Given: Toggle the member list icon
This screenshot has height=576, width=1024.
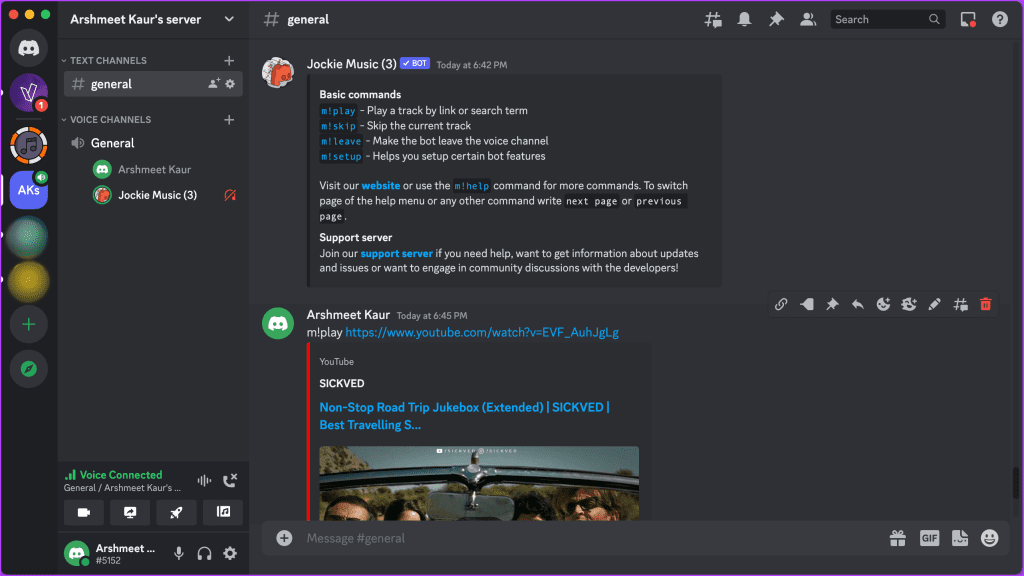Looking at the screenshot, I should (x=808, y=20).
